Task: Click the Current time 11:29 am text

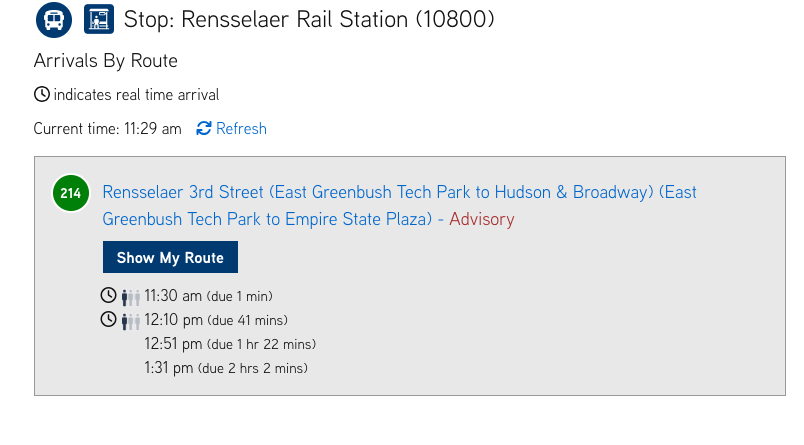Action: coord(108,129)
